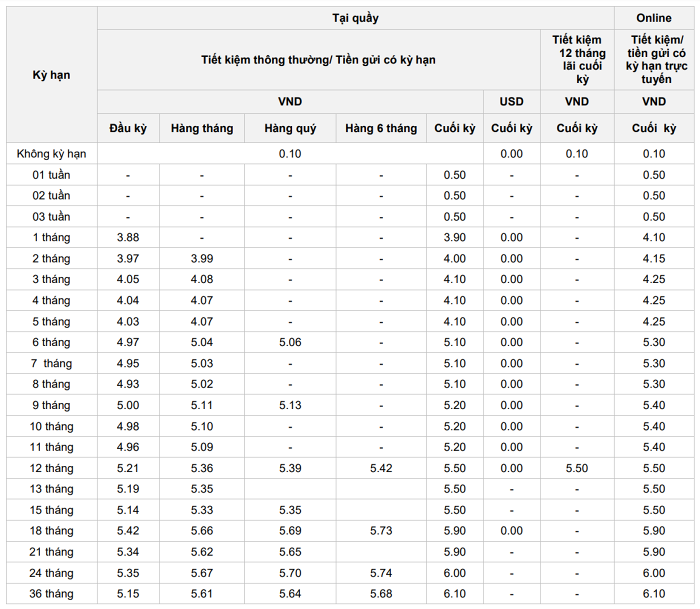Click the 5.74 rate in 24 tháng row
This screenshot has height=609, width=700.
(381, 573)
